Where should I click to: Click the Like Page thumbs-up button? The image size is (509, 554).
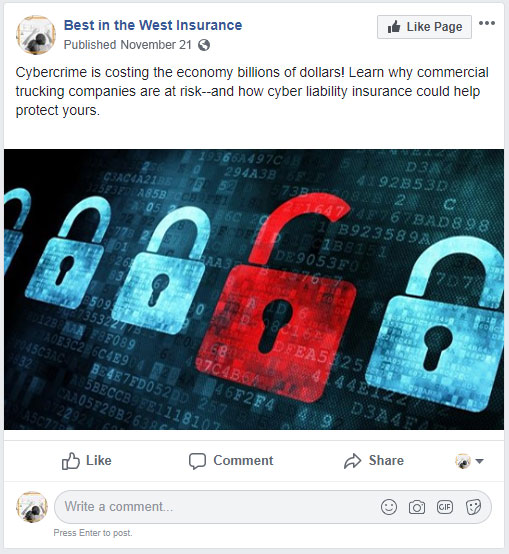point(424,27)
